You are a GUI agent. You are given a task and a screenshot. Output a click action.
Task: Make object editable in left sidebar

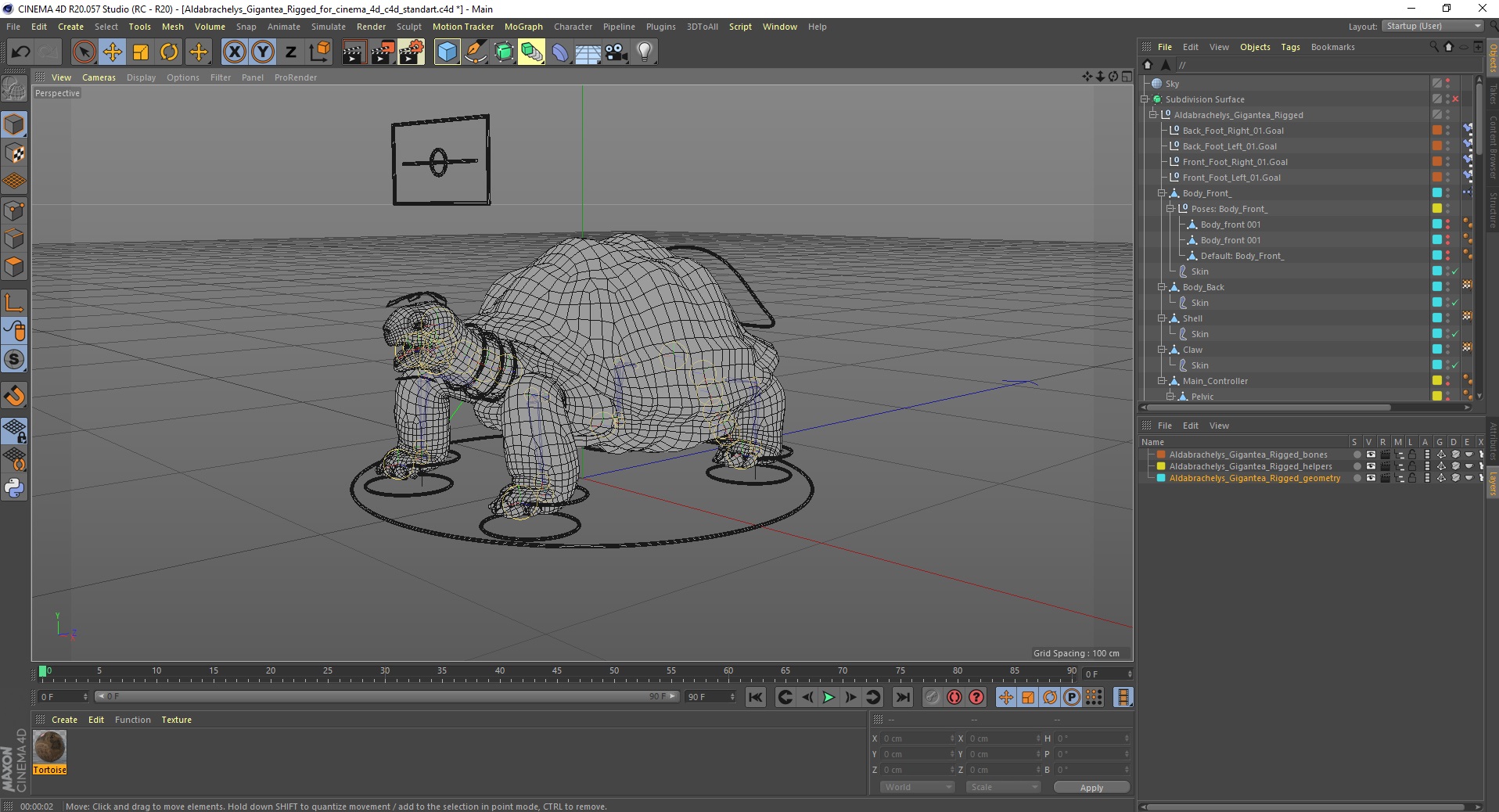click(14, 89)
